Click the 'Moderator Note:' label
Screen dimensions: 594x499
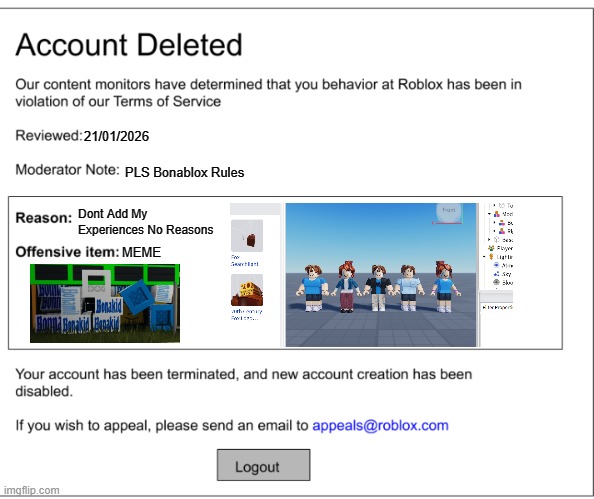click(x=67, y=170)
